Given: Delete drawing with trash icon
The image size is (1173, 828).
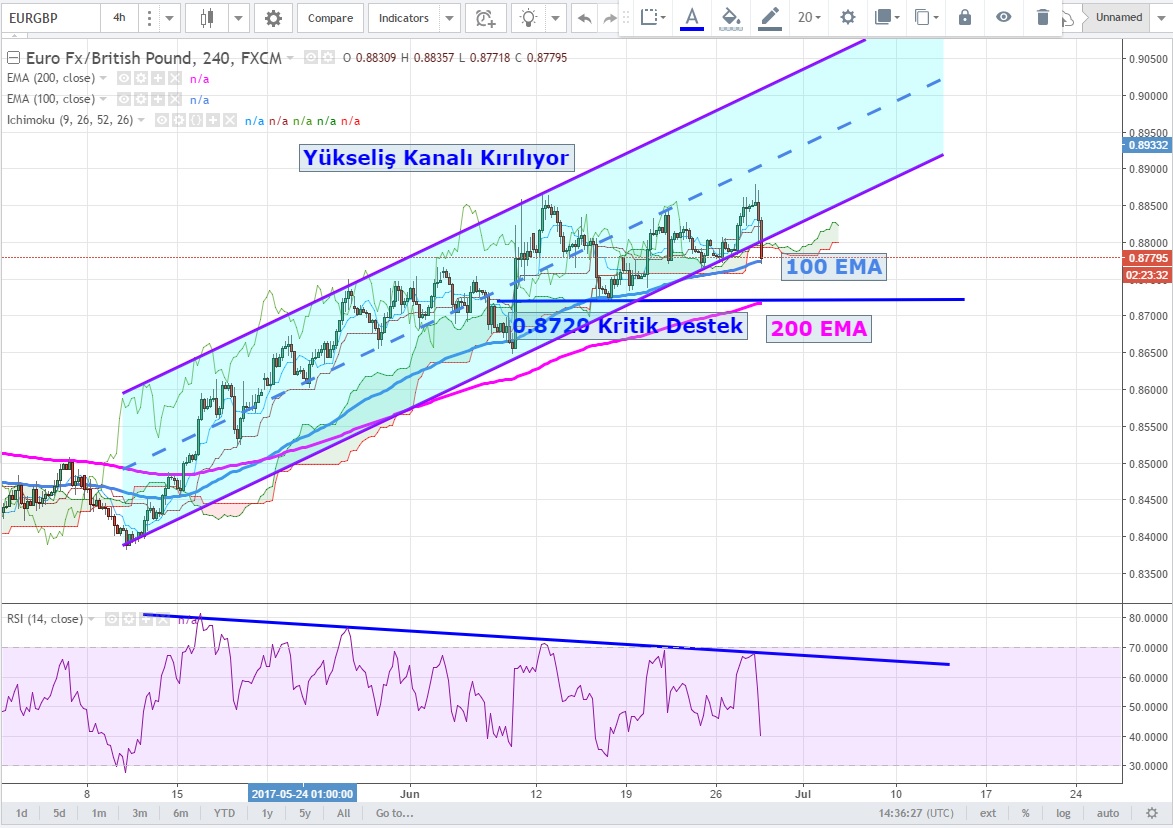Looking at the screenshot, I should (1043, 17).
